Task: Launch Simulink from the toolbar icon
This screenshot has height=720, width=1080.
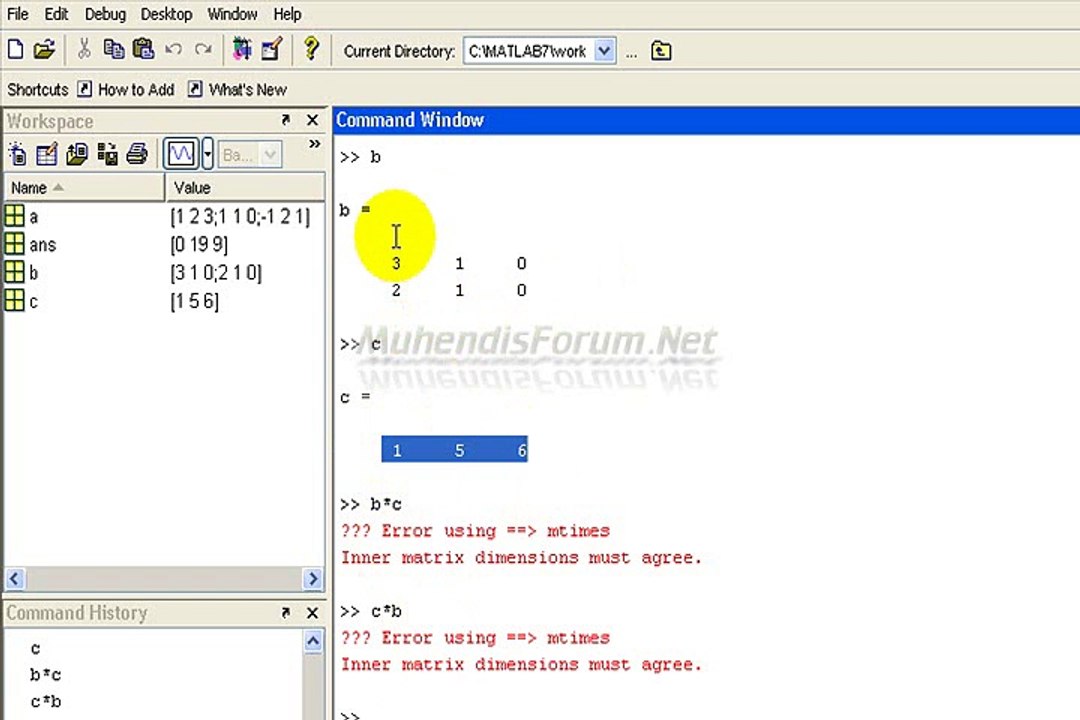Action: pos(242,50)
